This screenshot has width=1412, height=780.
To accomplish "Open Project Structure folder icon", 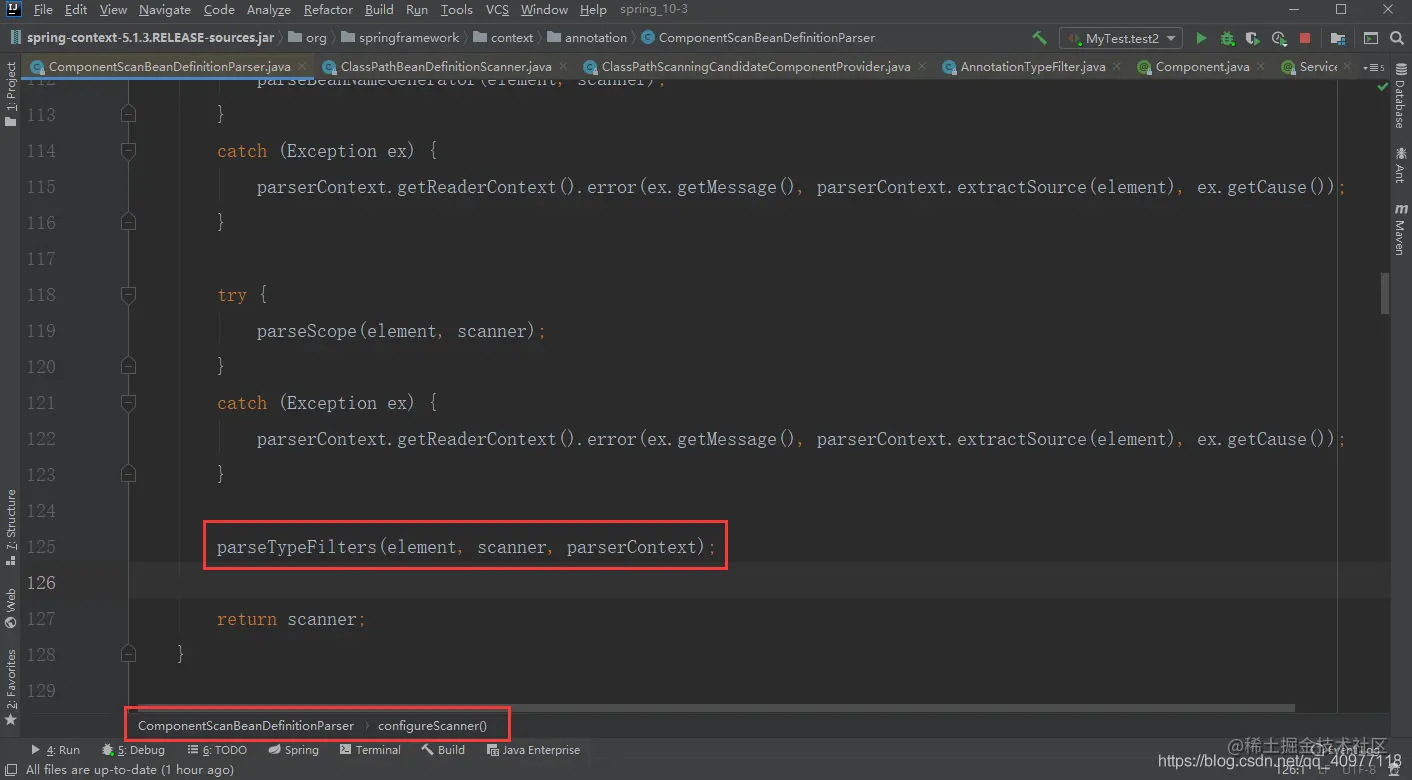I will pyautogui.click(x=1338, y=38).
